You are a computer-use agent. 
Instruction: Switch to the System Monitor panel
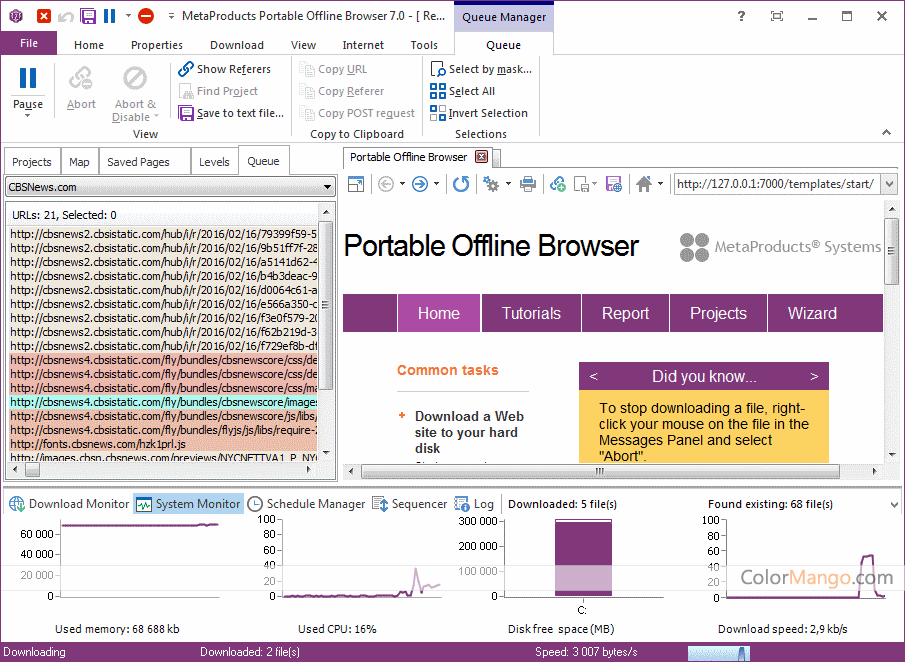[x=189, y=504]
